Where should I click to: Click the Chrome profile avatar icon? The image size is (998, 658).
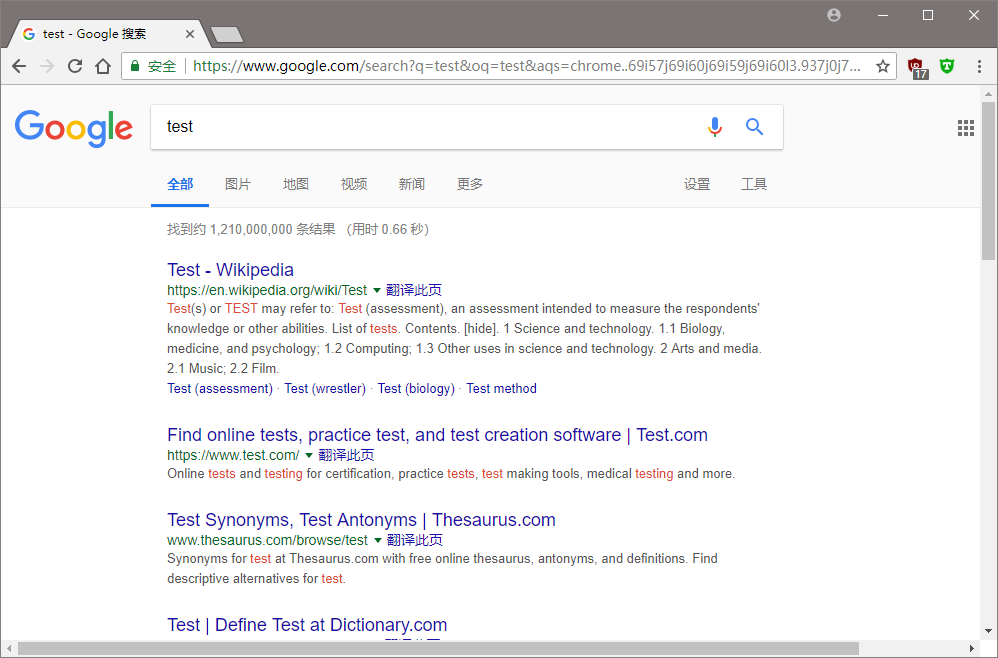coord(834,15)
